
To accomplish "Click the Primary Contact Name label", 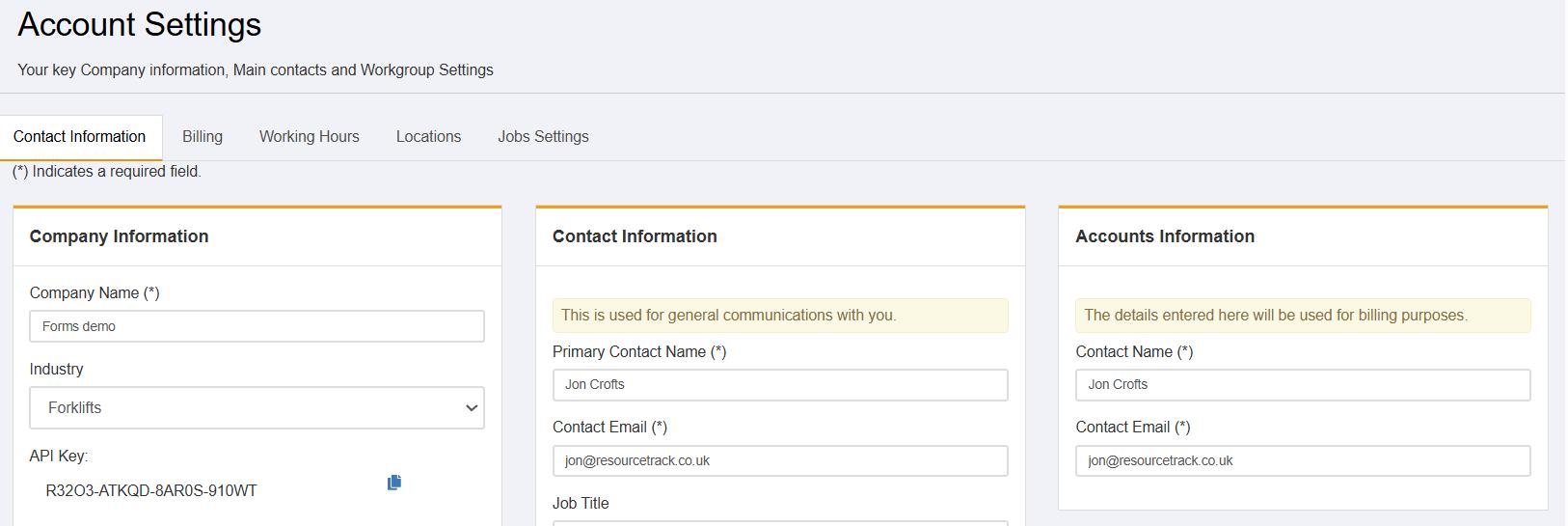I will click(x=639, y=352).
